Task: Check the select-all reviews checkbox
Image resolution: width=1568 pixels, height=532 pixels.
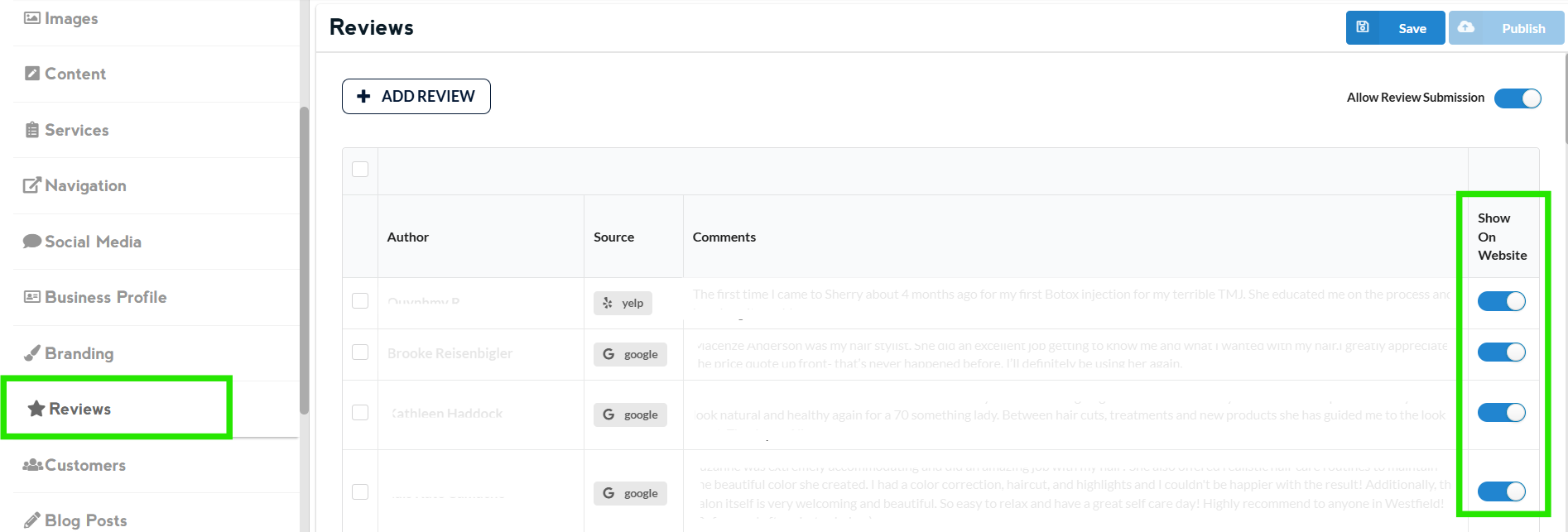Action: click(x=360, y=170)
